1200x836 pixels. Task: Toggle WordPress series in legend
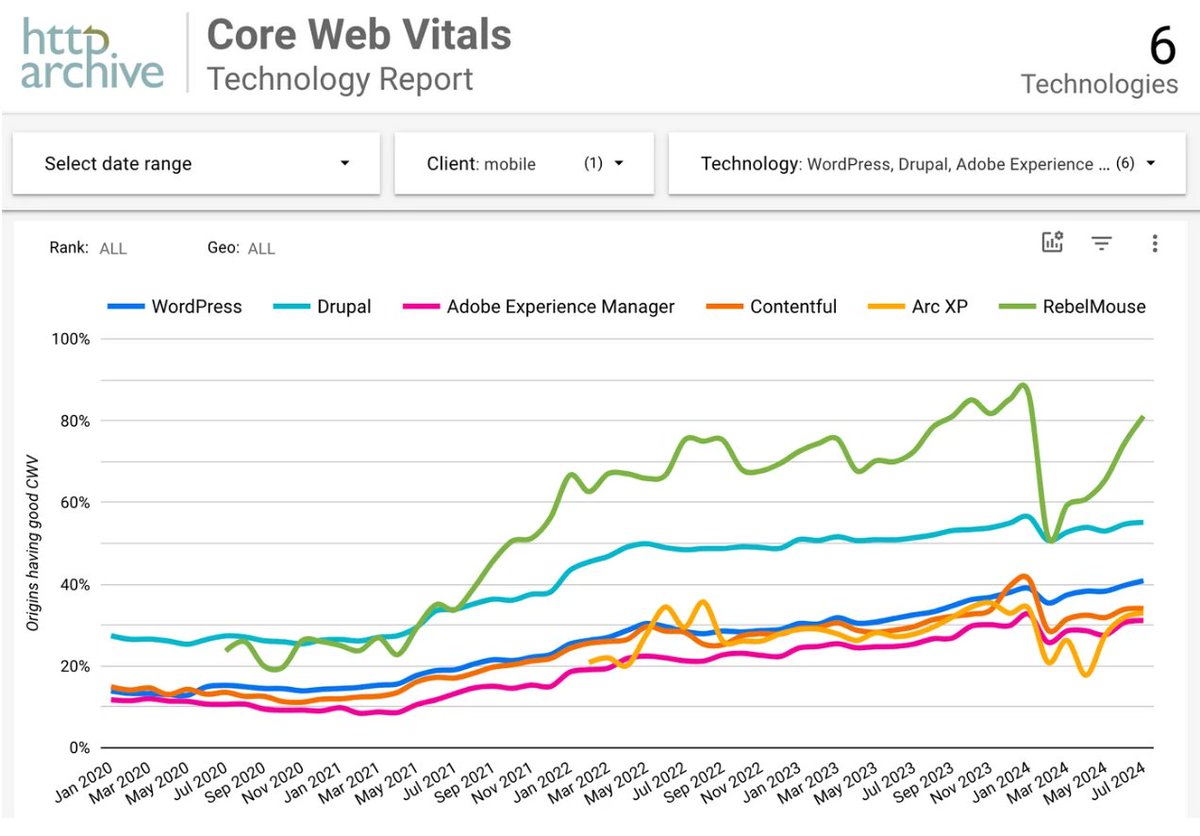tap(175, 307)
